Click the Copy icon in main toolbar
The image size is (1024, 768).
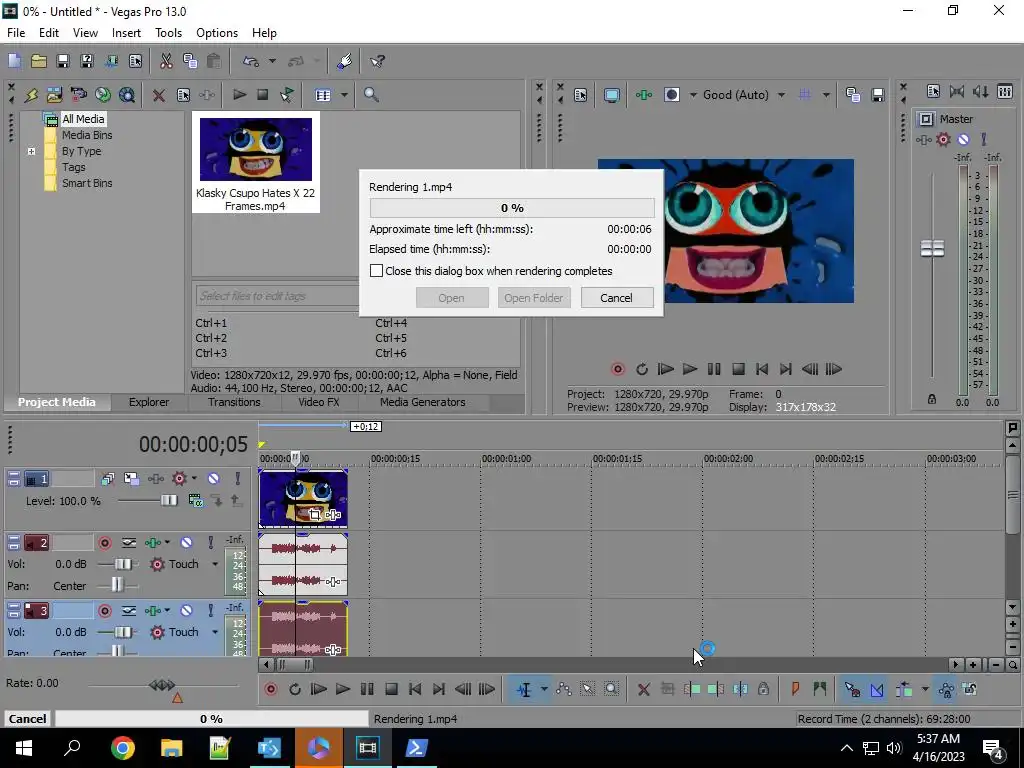[190, 61]
